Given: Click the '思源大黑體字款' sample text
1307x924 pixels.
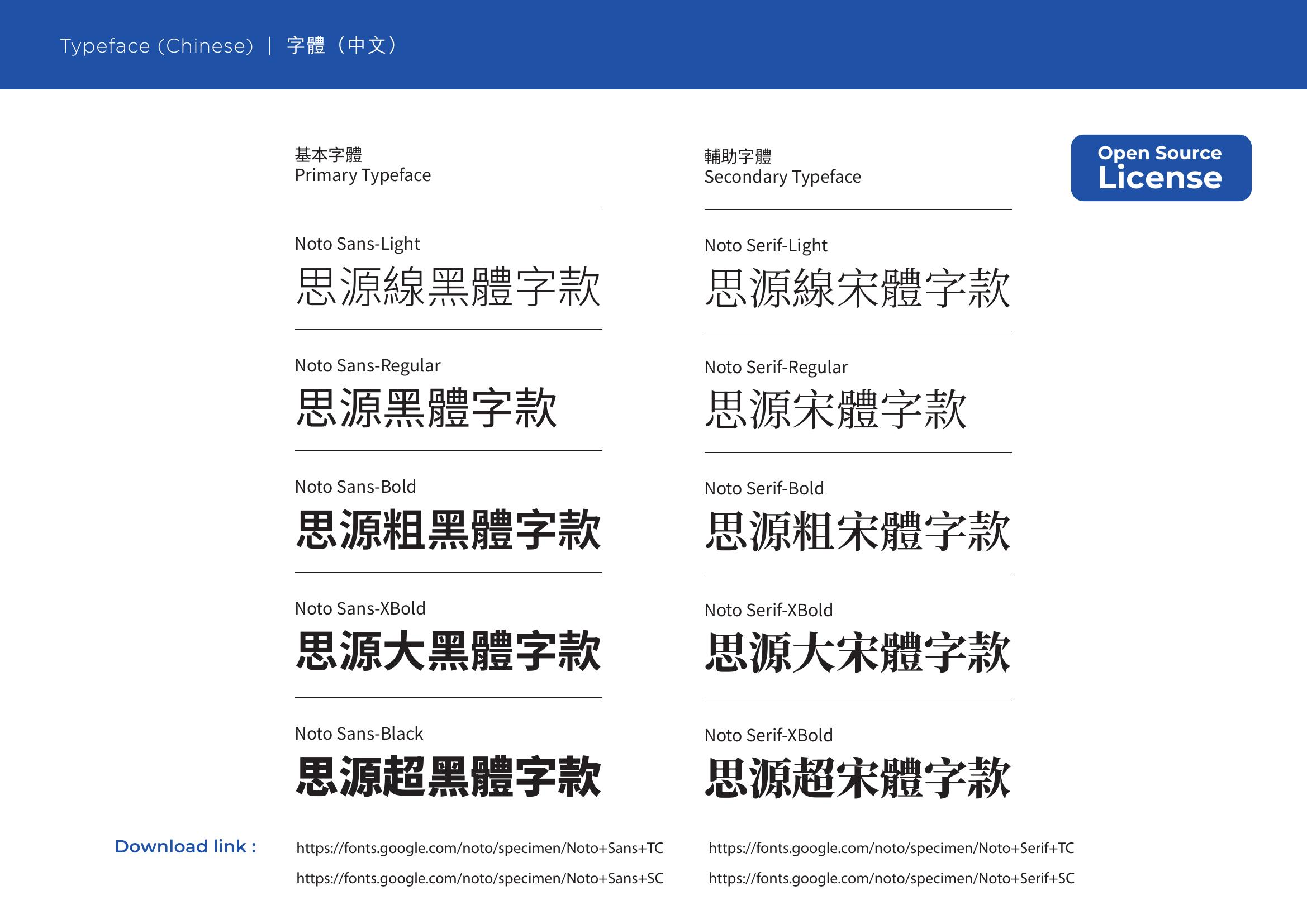Looking at the screenshot, I should (x=449, y=651).
